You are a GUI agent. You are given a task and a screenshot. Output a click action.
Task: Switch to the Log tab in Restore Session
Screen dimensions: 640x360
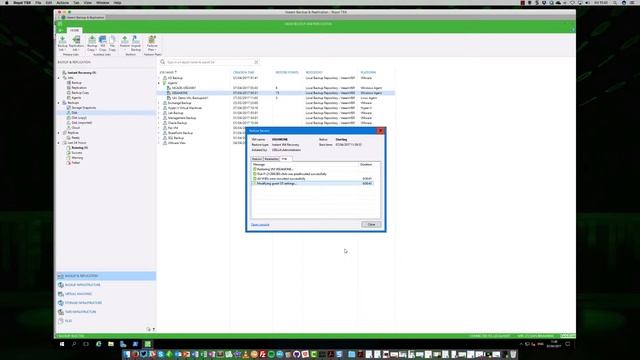pos(285,159)
